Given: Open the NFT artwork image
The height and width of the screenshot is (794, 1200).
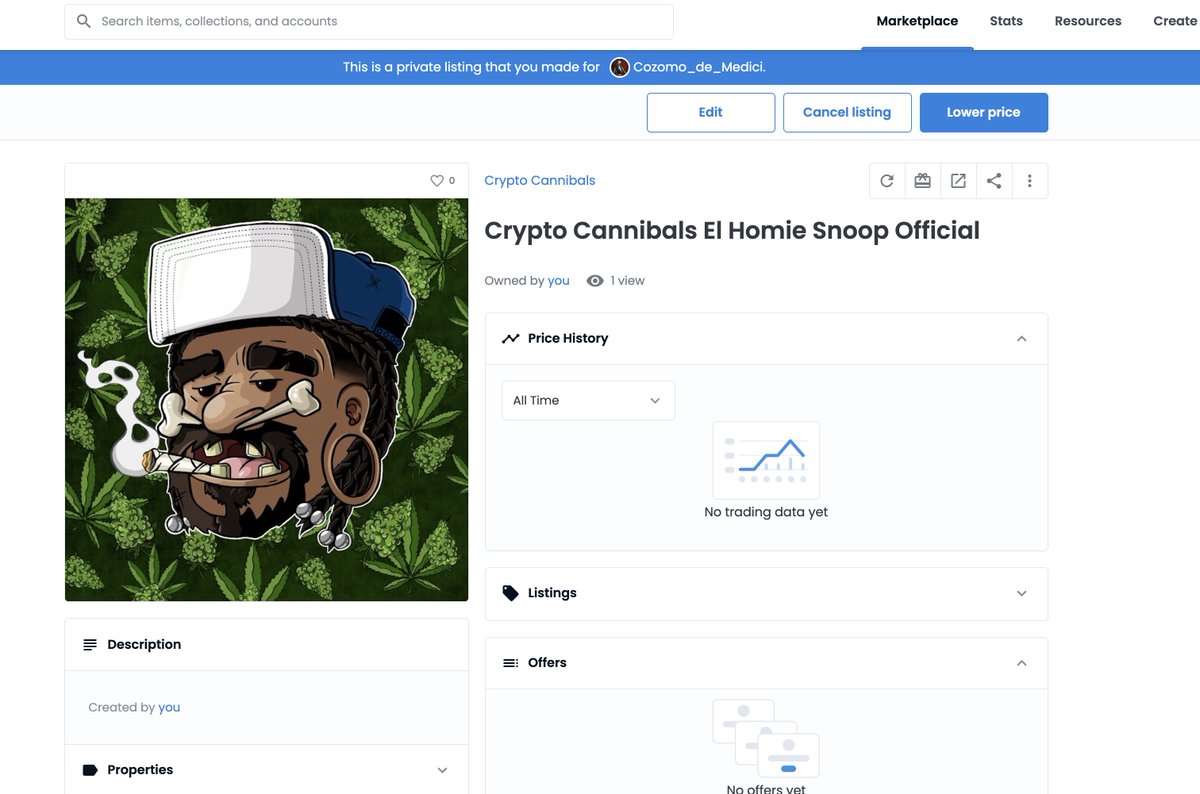Looking at the screenshot, I should tap(266, 399).
